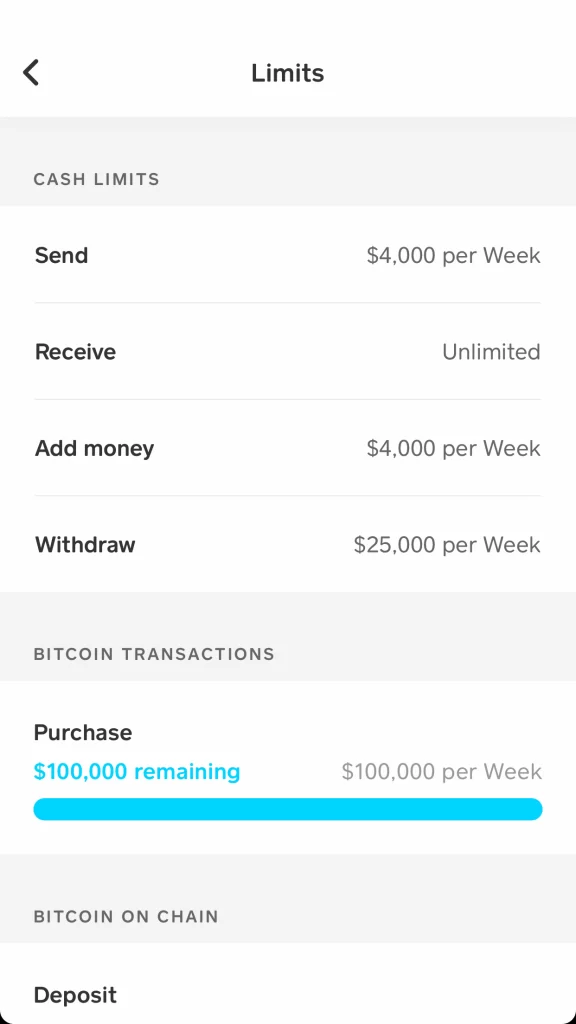The image size is (576, 1024).
Task: Select the CASH LIMITS section header
Action: pos(96,179)
